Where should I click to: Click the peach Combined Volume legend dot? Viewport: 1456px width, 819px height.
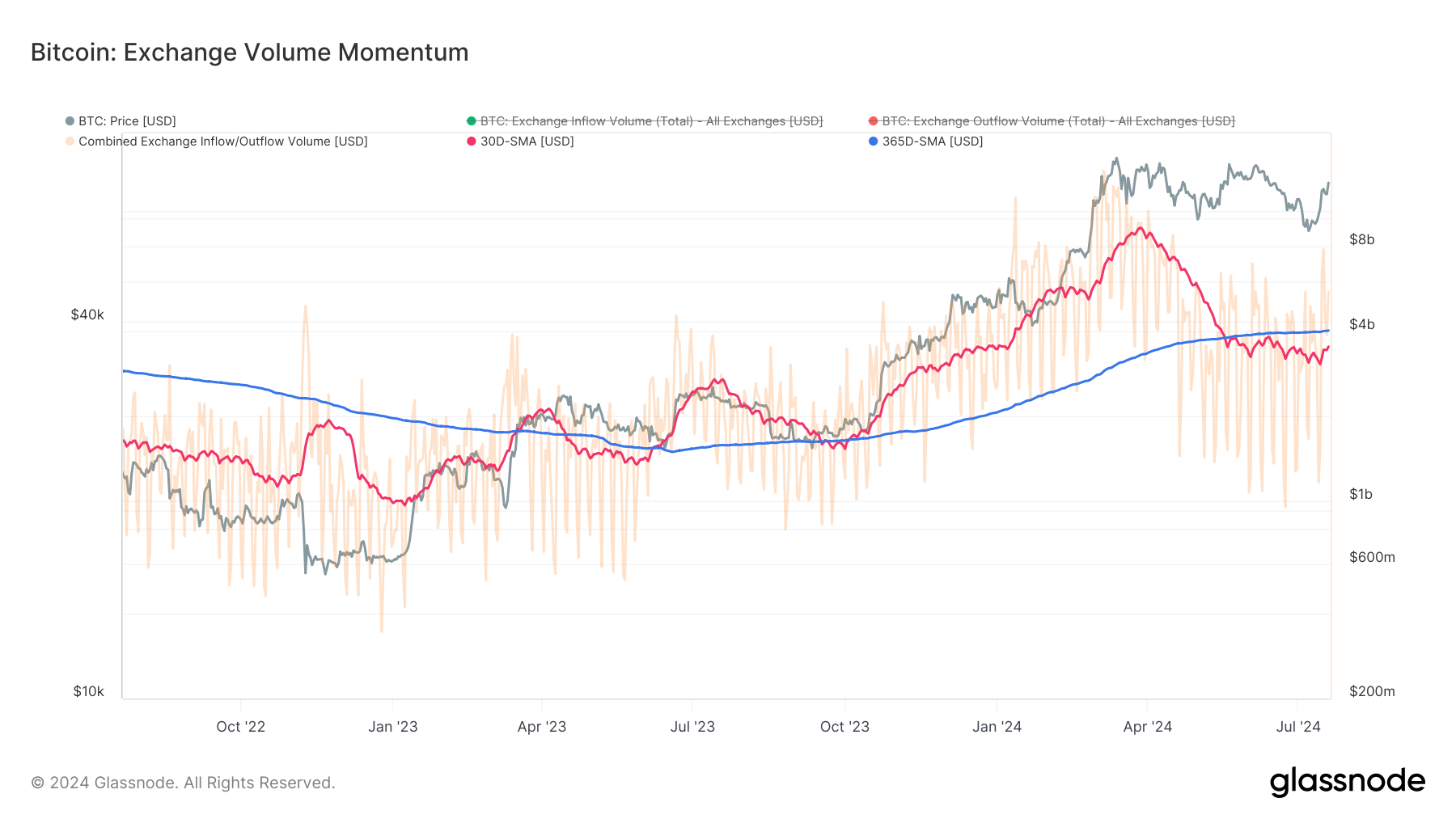(70, 141)
